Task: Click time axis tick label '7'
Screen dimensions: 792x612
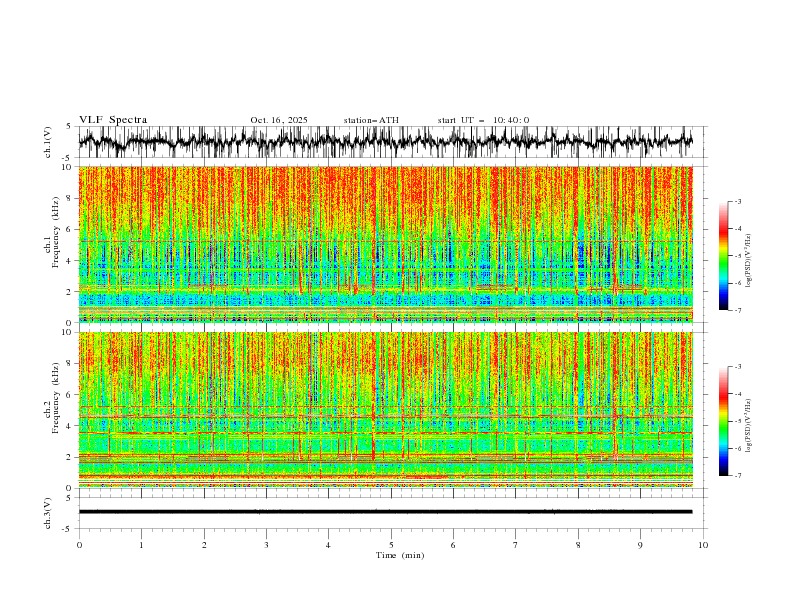Action: (x=516, y=545)
